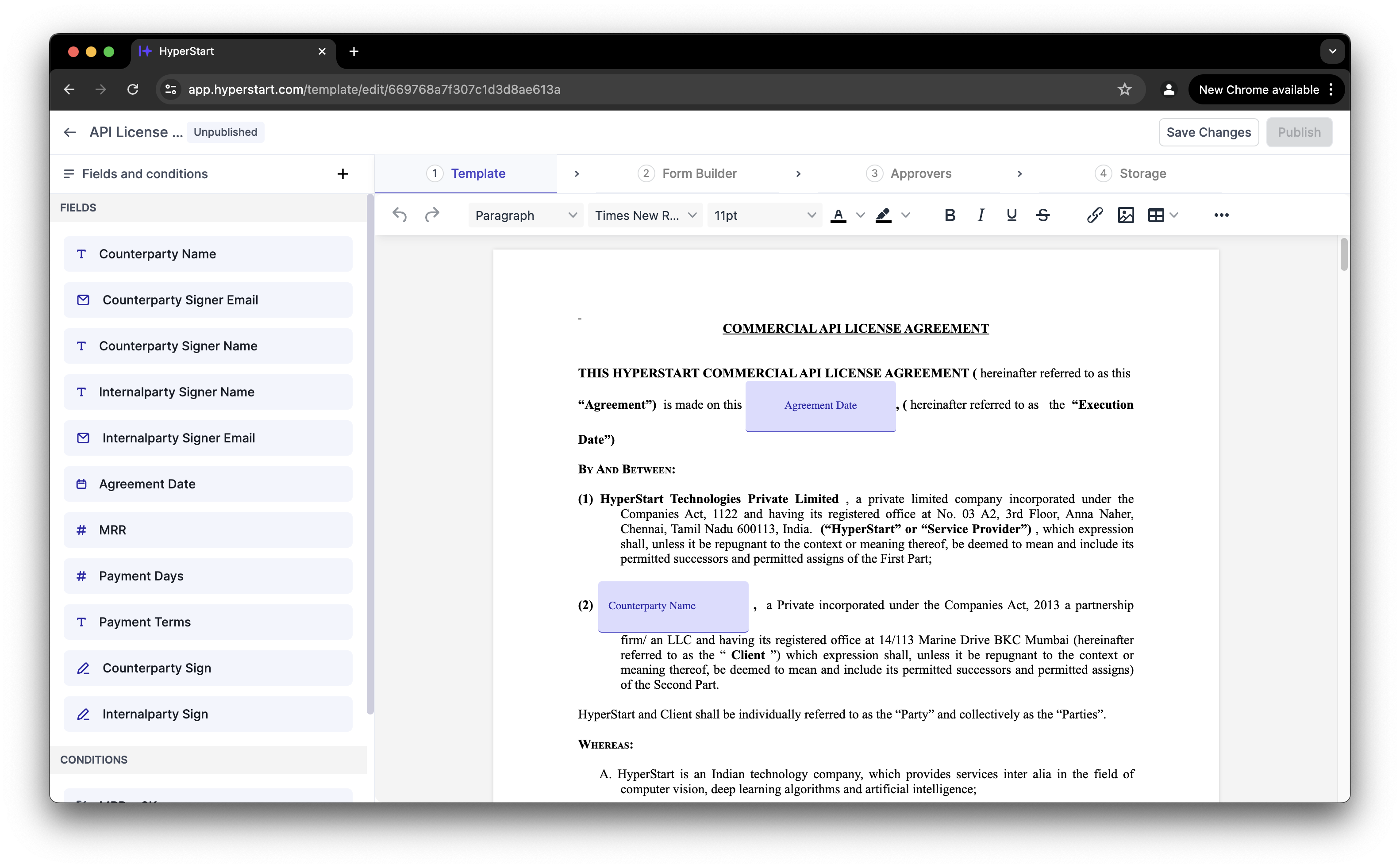Apply text color with the A swatch
Screen dimensions: 1400x868
(x=838, y=215)
